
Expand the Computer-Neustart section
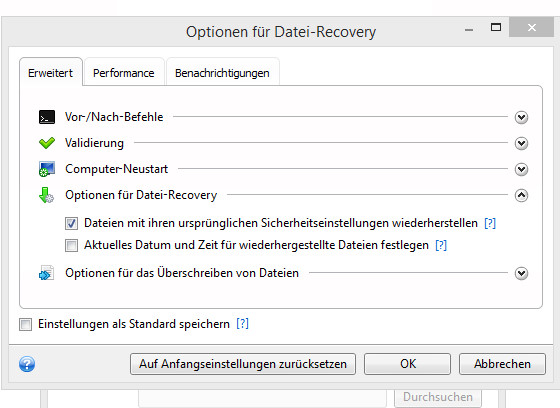[x=521, y=169]
